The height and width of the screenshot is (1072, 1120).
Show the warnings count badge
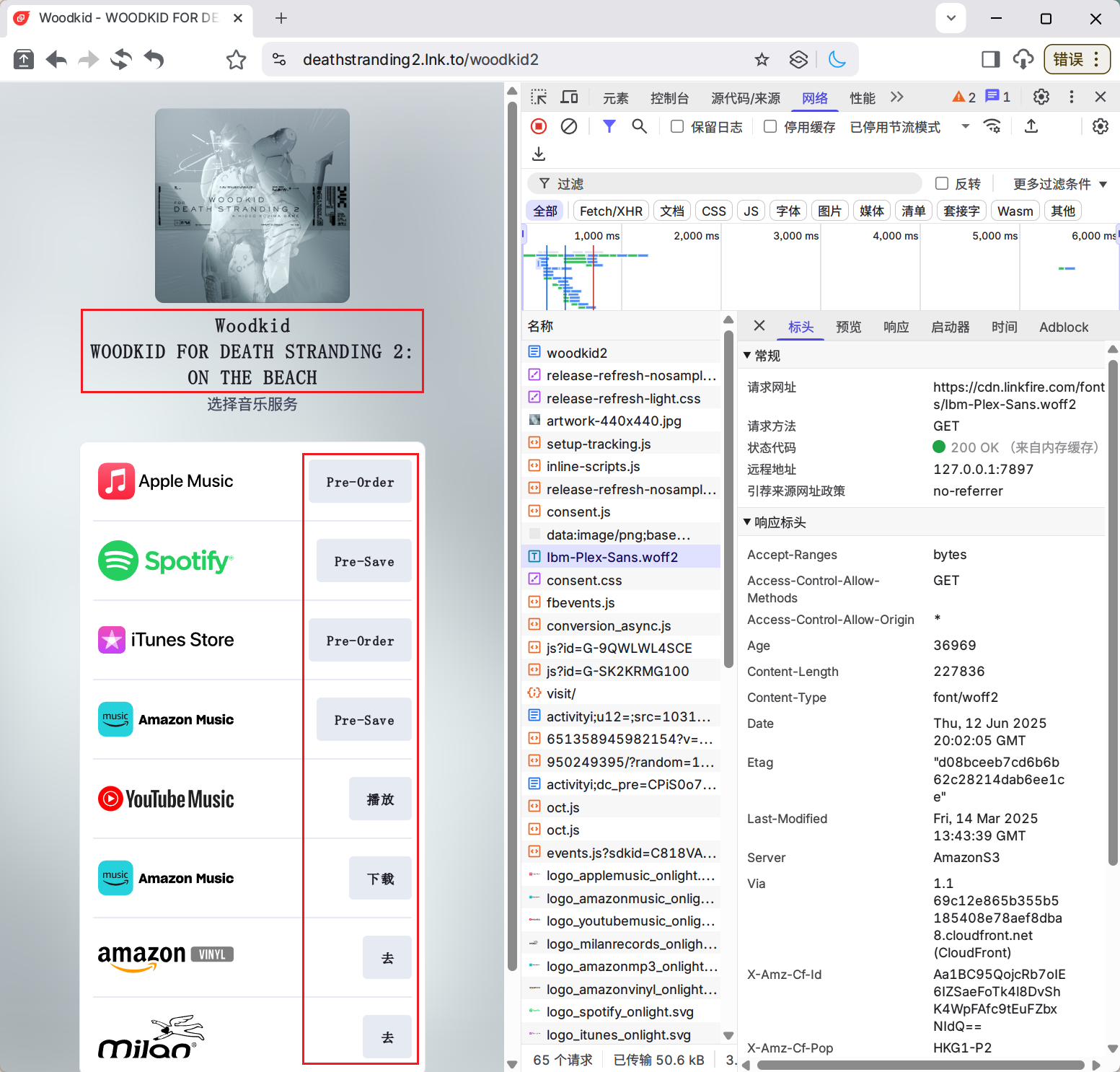click(x=964, y=97)
